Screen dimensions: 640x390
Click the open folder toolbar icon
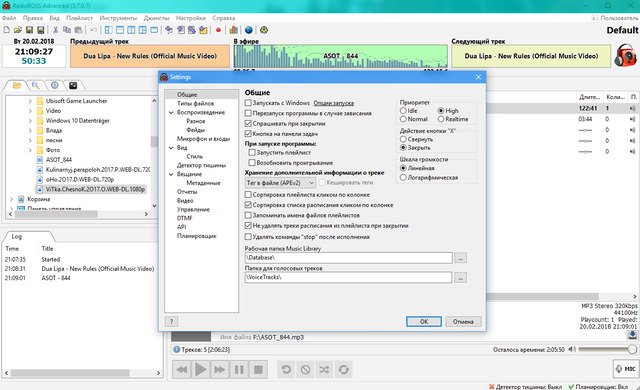click(x=18, y=30)
